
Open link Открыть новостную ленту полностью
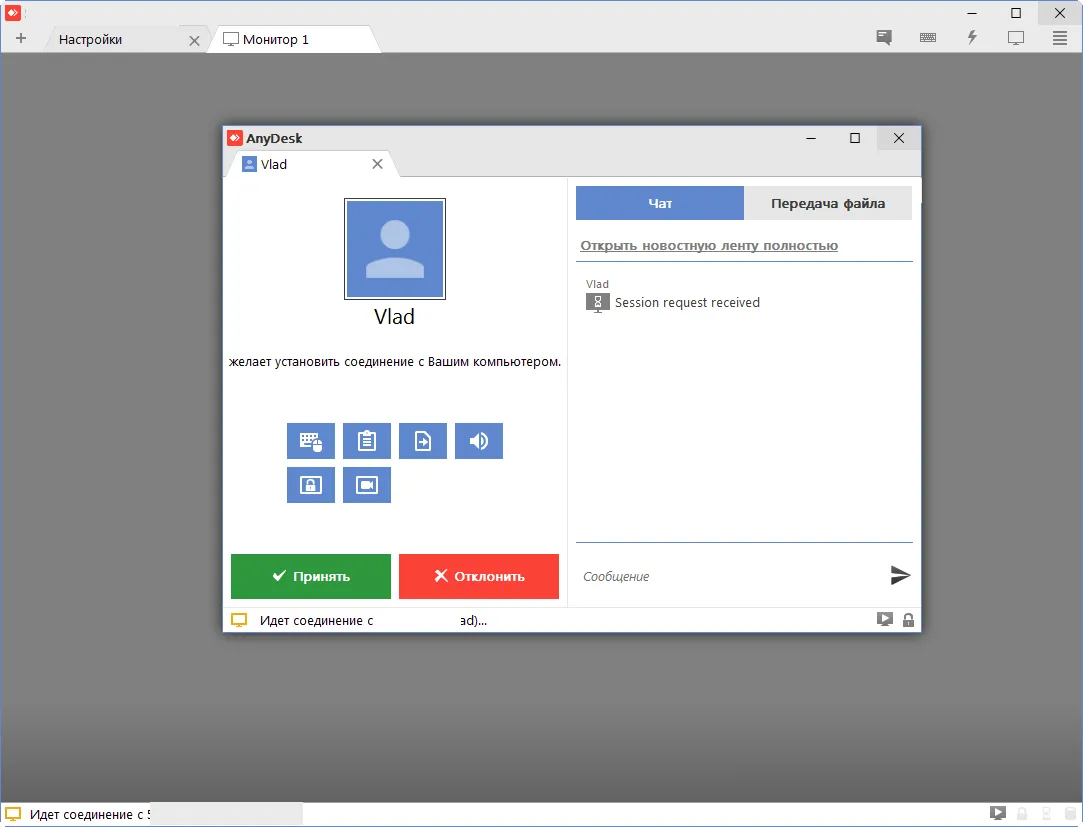point(709,245)
